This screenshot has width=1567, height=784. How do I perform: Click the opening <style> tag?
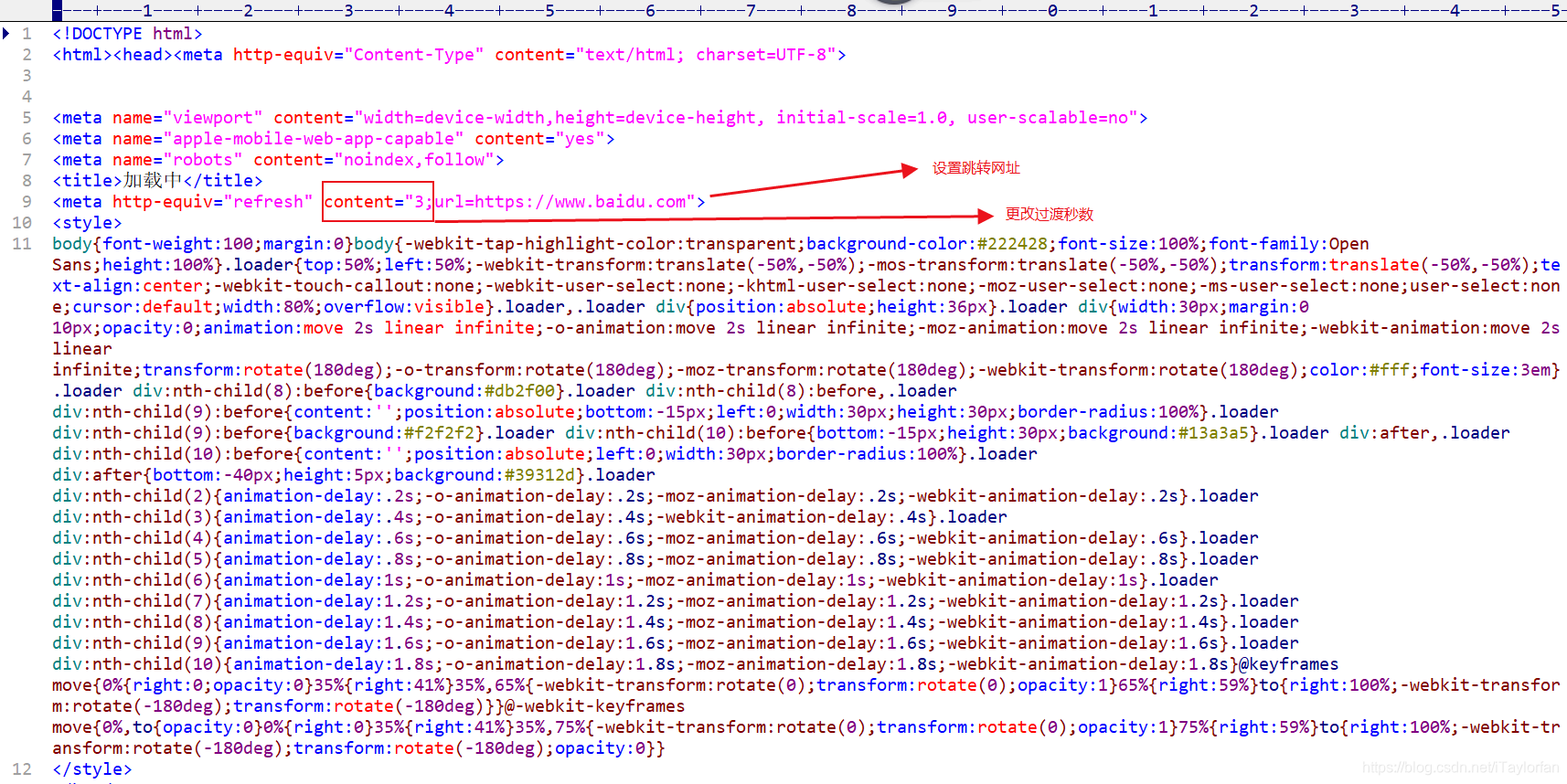pyautogui.click(x=87, y=223)
